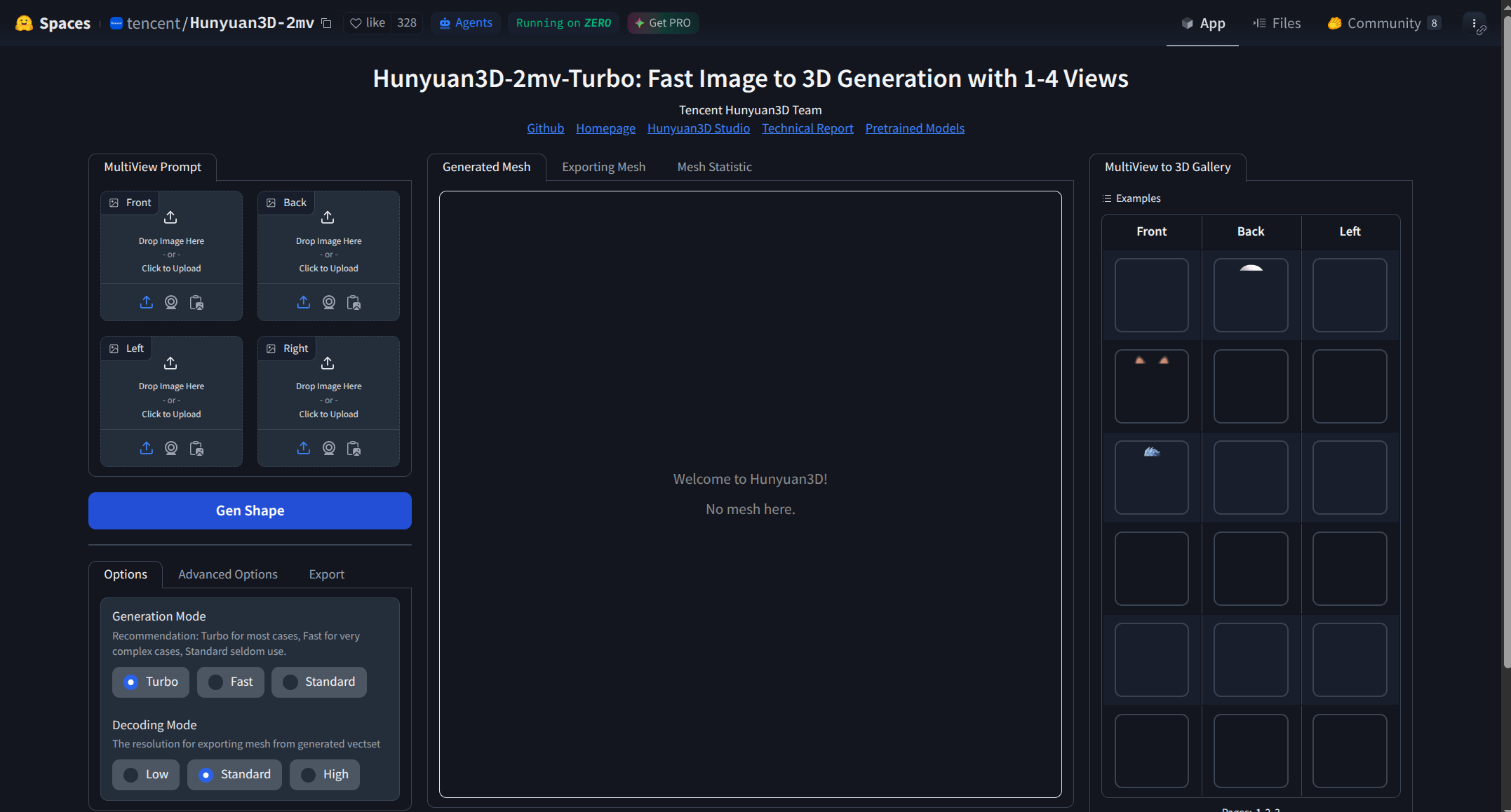Click the like heart button
The height and width of the screenshot is (812, 1511).
point(368,23)
